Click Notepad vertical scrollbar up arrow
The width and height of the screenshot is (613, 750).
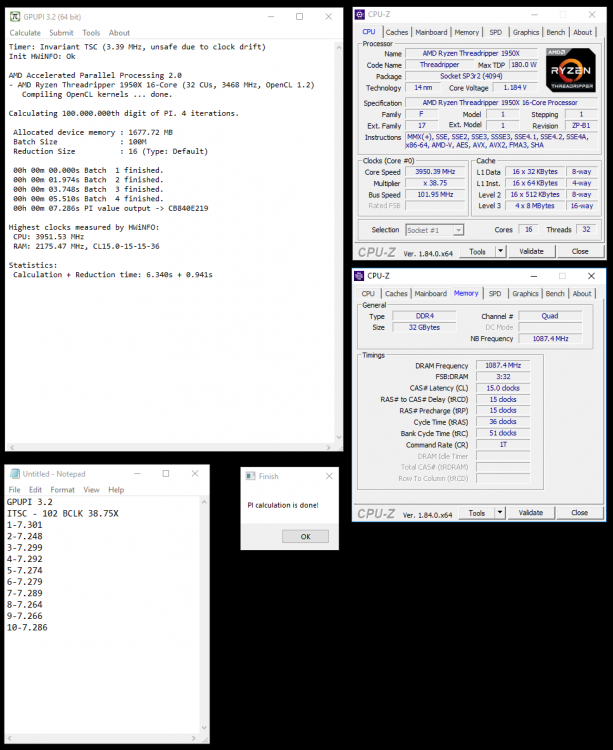pos(204,502)
